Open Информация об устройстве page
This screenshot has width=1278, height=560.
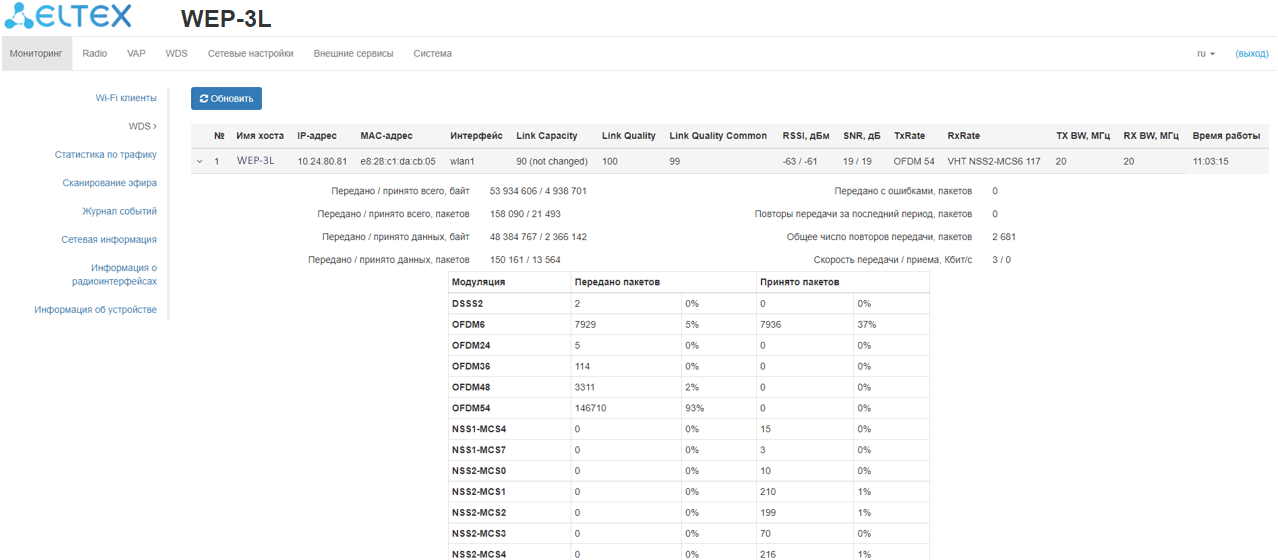pyautogui.click(x=95, y=310)
